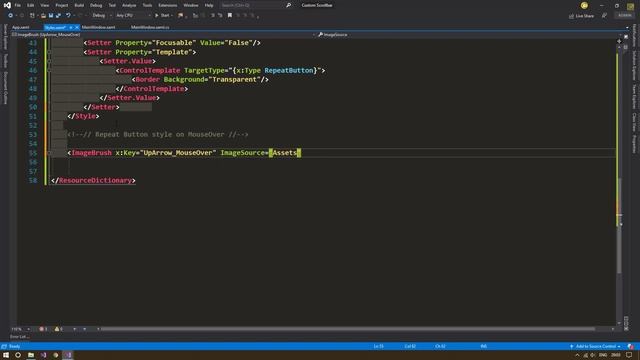Open the Extensions menu
The image size is (640, 360).
(168, 5)
